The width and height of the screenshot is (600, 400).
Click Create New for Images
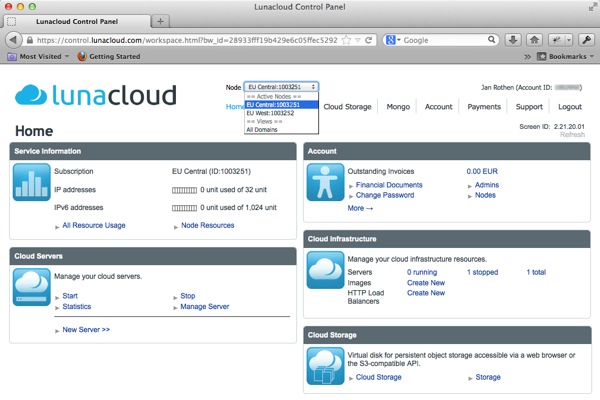coord(426,283)
